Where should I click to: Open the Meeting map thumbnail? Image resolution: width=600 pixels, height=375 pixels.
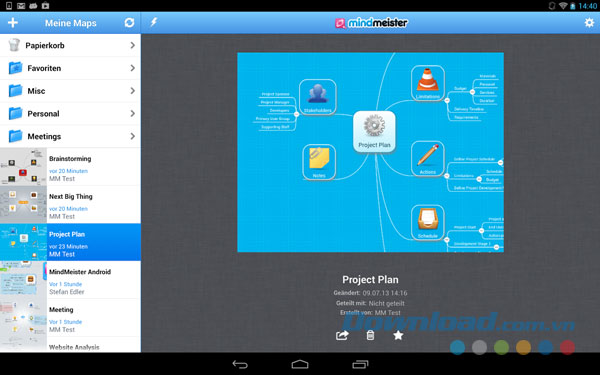(x=23, y=318)
